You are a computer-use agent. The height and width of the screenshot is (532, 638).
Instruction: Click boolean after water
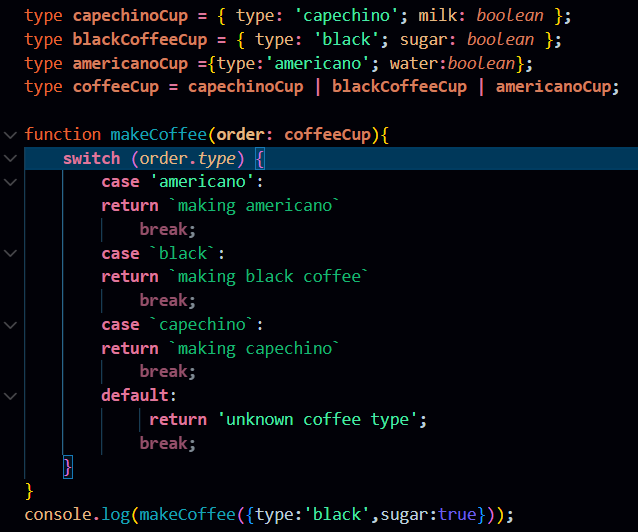pyautogui.click(x=481, y=63)
